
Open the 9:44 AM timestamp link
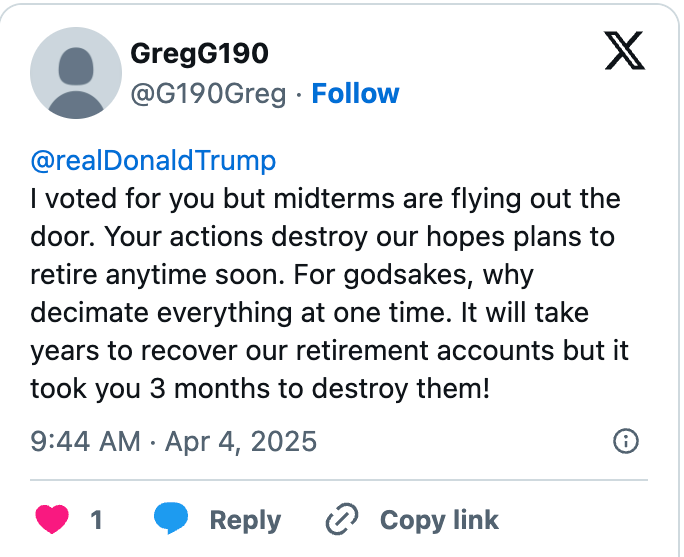click(x=86, y=441)
